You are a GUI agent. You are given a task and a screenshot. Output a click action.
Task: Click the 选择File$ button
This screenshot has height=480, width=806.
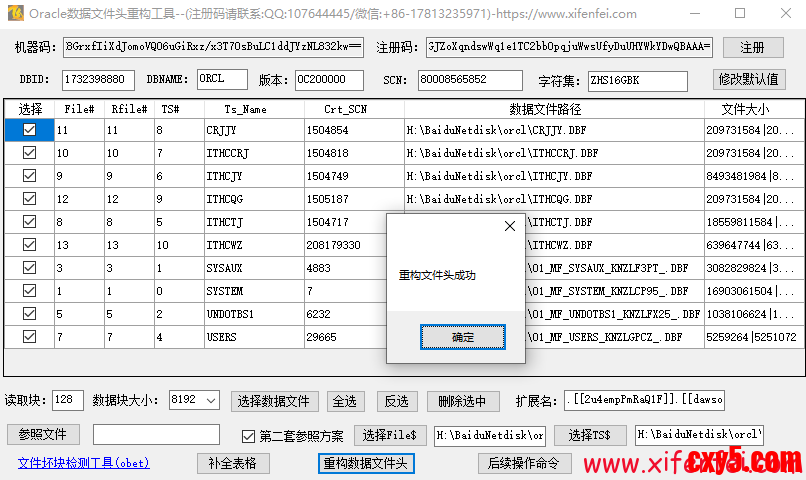pyautogui.click(x=389, y=435)
